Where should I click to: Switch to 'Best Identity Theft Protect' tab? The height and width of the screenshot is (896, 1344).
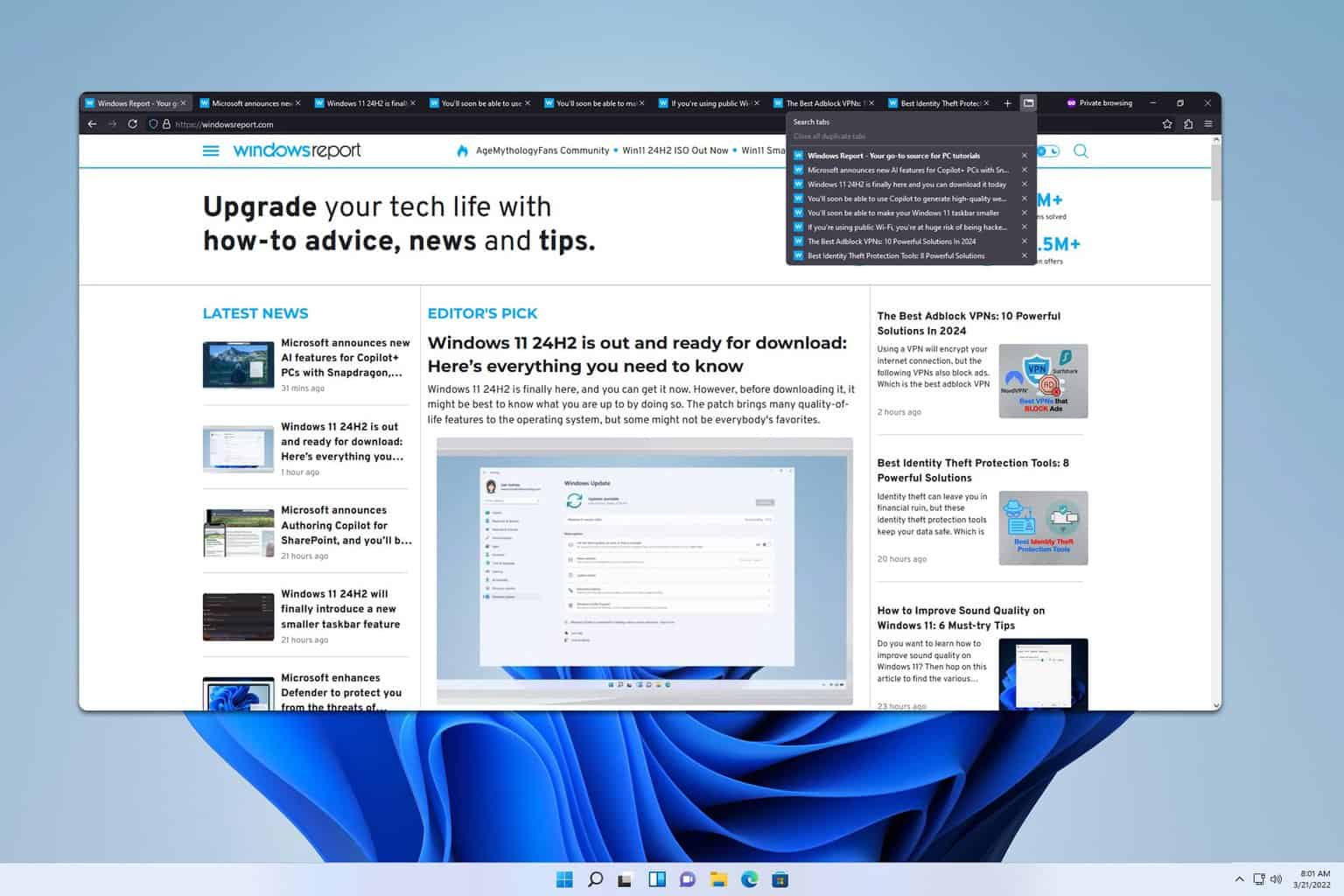coord(939,103)
